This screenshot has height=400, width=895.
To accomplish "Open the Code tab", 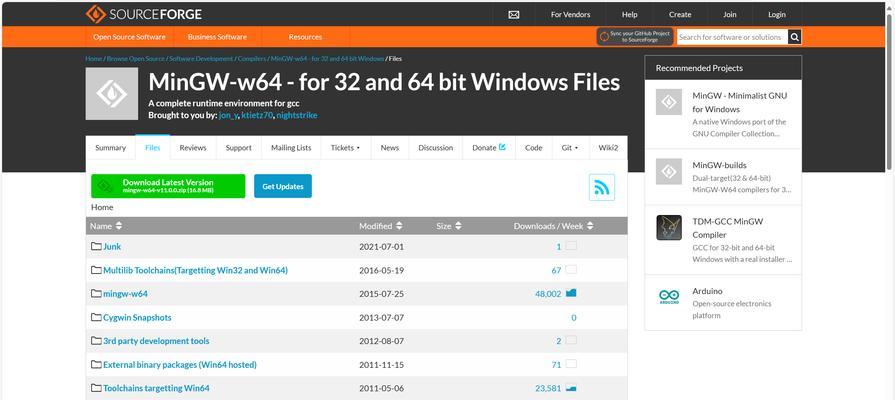I will pos(534,147).
